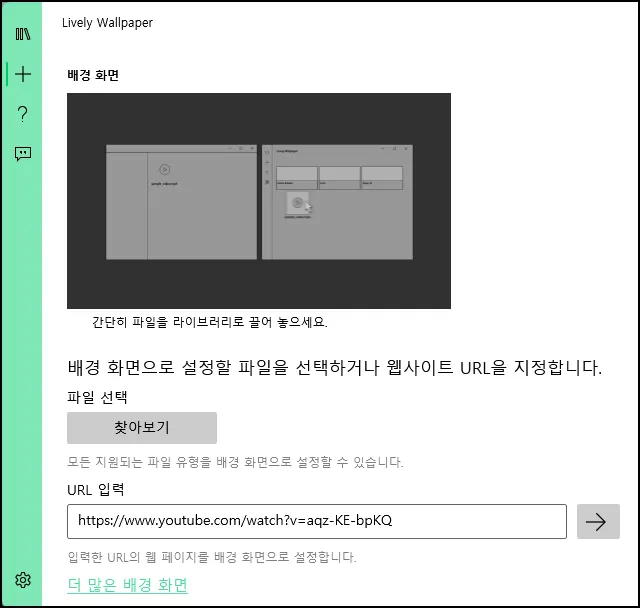Click the 모든 지원되는 파일 유형 hint text
Viewport: 640px width, 608px height.
[x=235, y=462]
